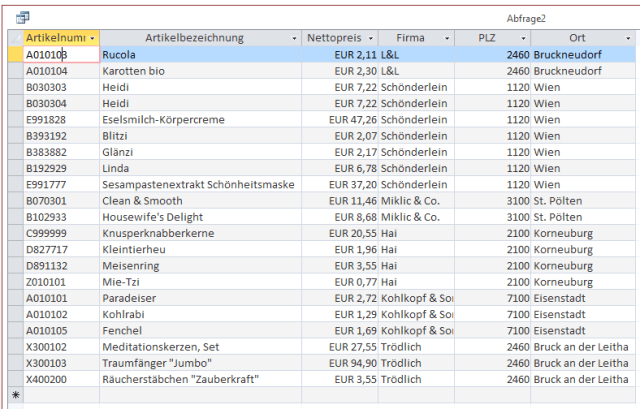
Task: Select the Rucola article name cell
Action: point(200,55)
